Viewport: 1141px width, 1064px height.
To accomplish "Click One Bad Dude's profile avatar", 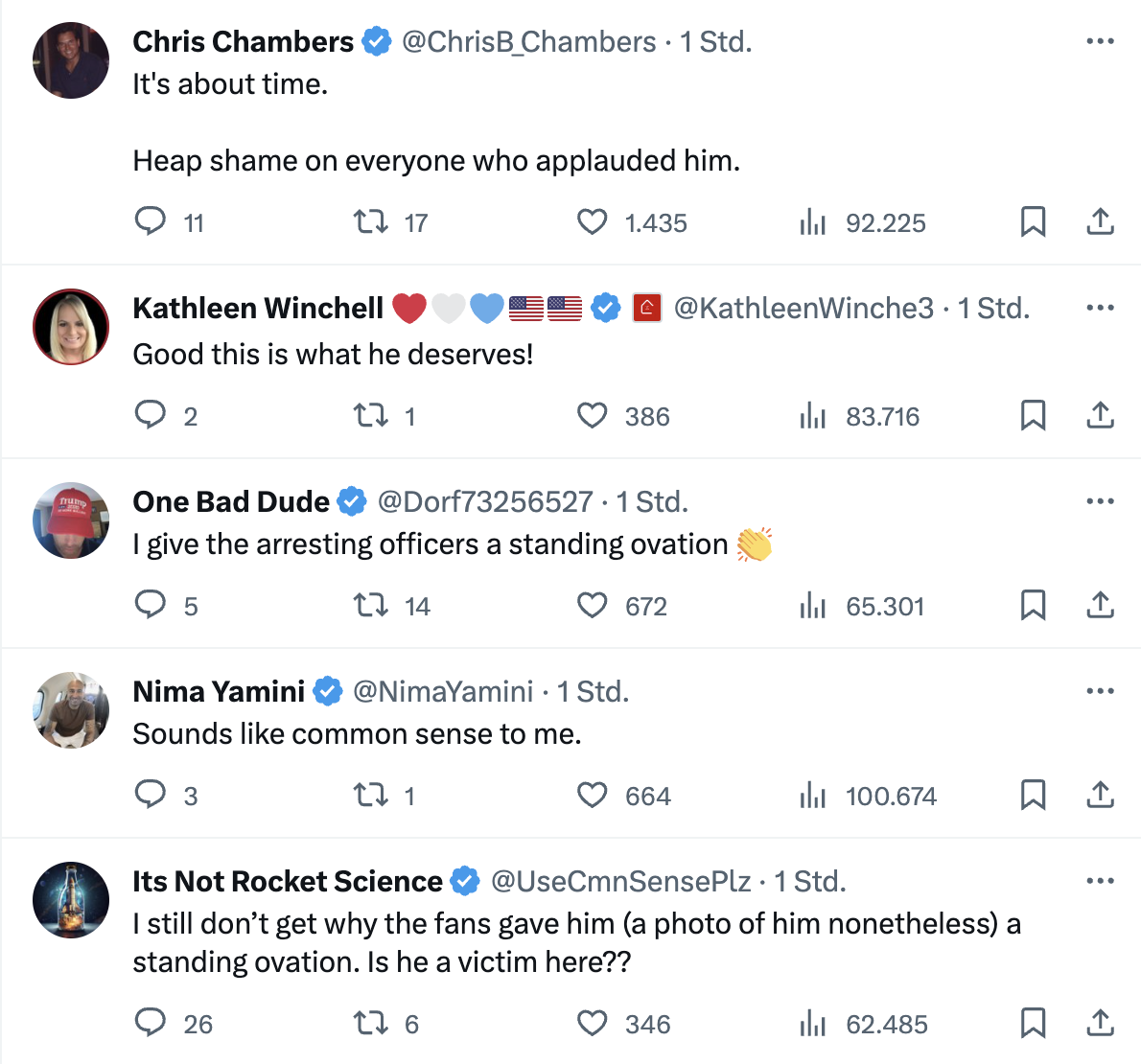I will point(71,520).
